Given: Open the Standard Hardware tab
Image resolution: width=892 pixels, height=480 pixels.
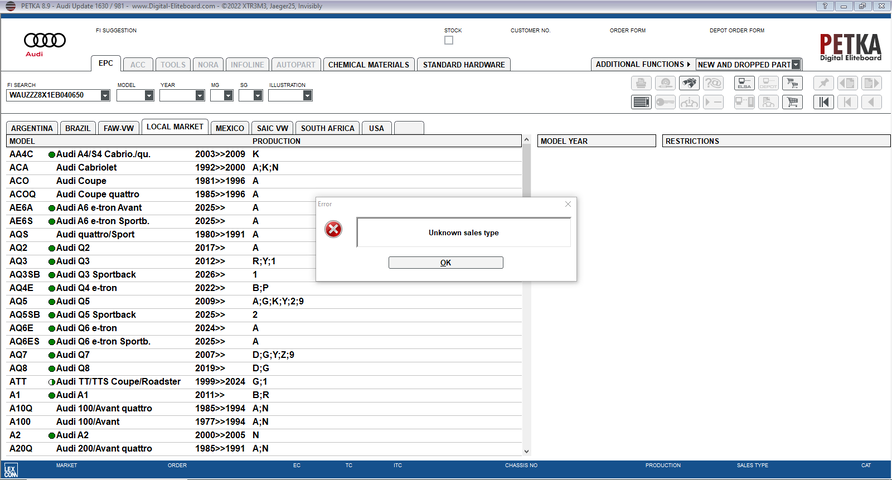Looking at the screenshot, I should (x=463, y=64).
